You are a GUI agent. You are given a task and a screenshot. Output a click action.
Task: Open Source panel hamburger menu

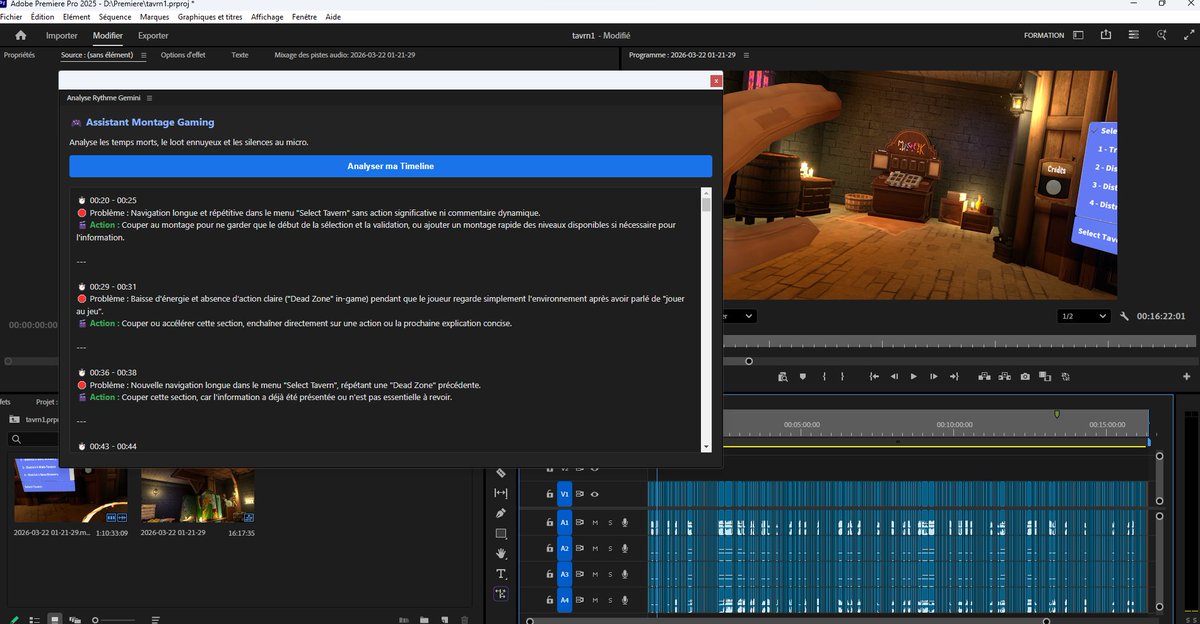[143, 55]
